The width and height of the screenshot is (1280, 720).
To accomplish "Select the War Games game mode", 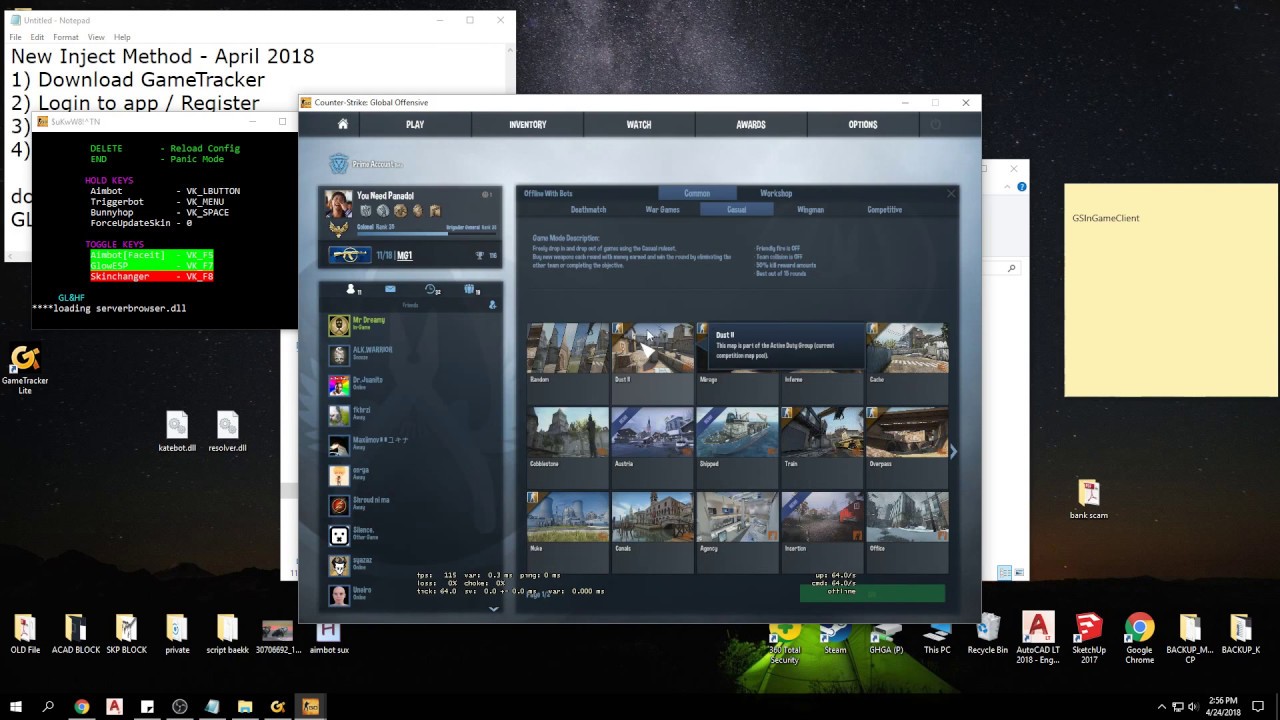I will [x=662, y=210].
